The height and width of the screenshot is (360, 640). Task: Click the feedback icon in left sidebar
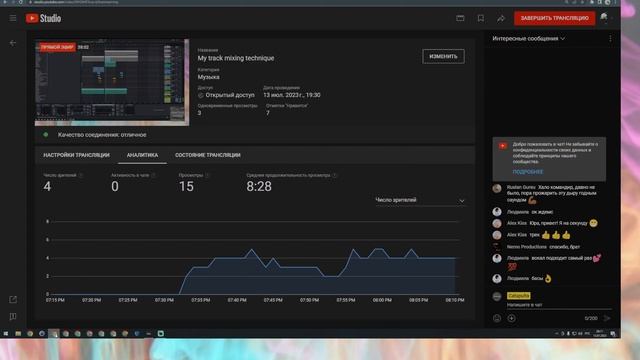tap(13, 317)
